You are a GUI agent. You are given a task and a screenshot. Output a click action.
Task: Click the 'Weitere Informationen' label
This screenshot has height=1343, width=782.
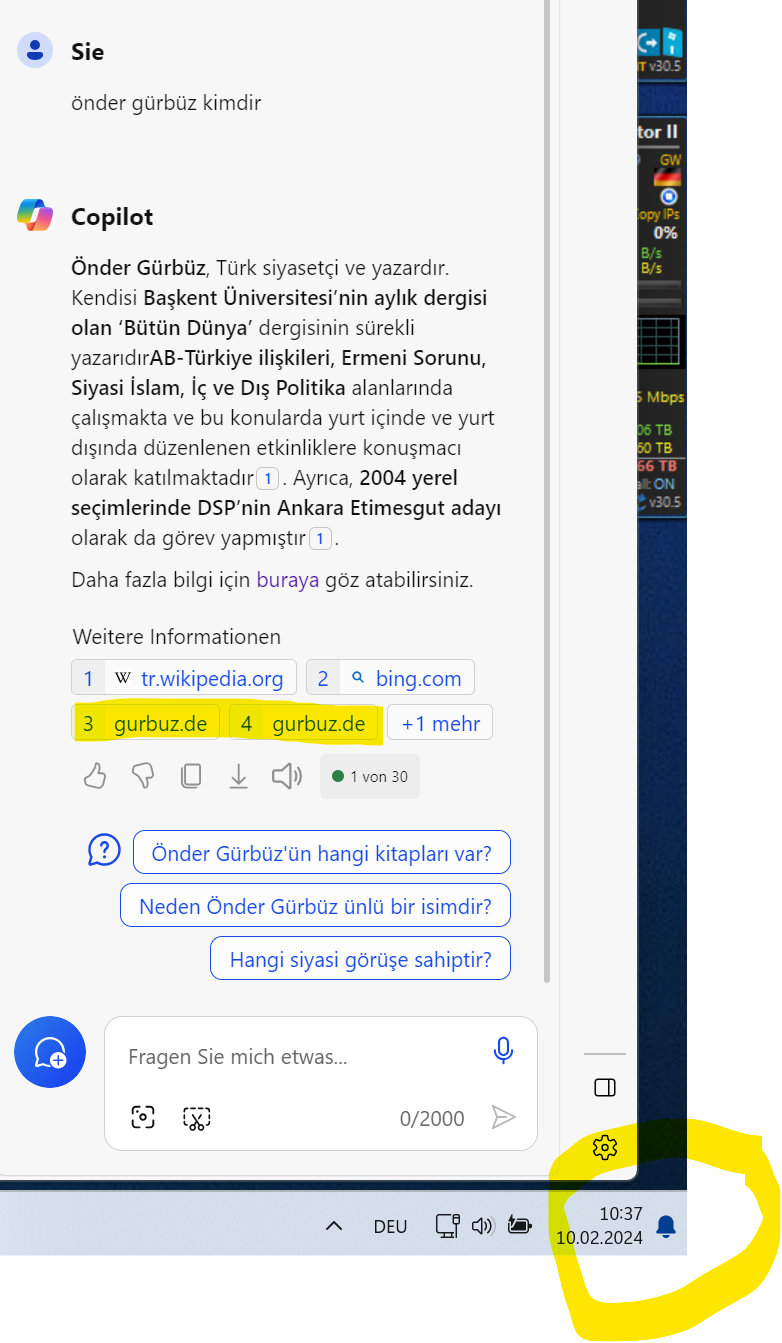[x=177, y=636]
